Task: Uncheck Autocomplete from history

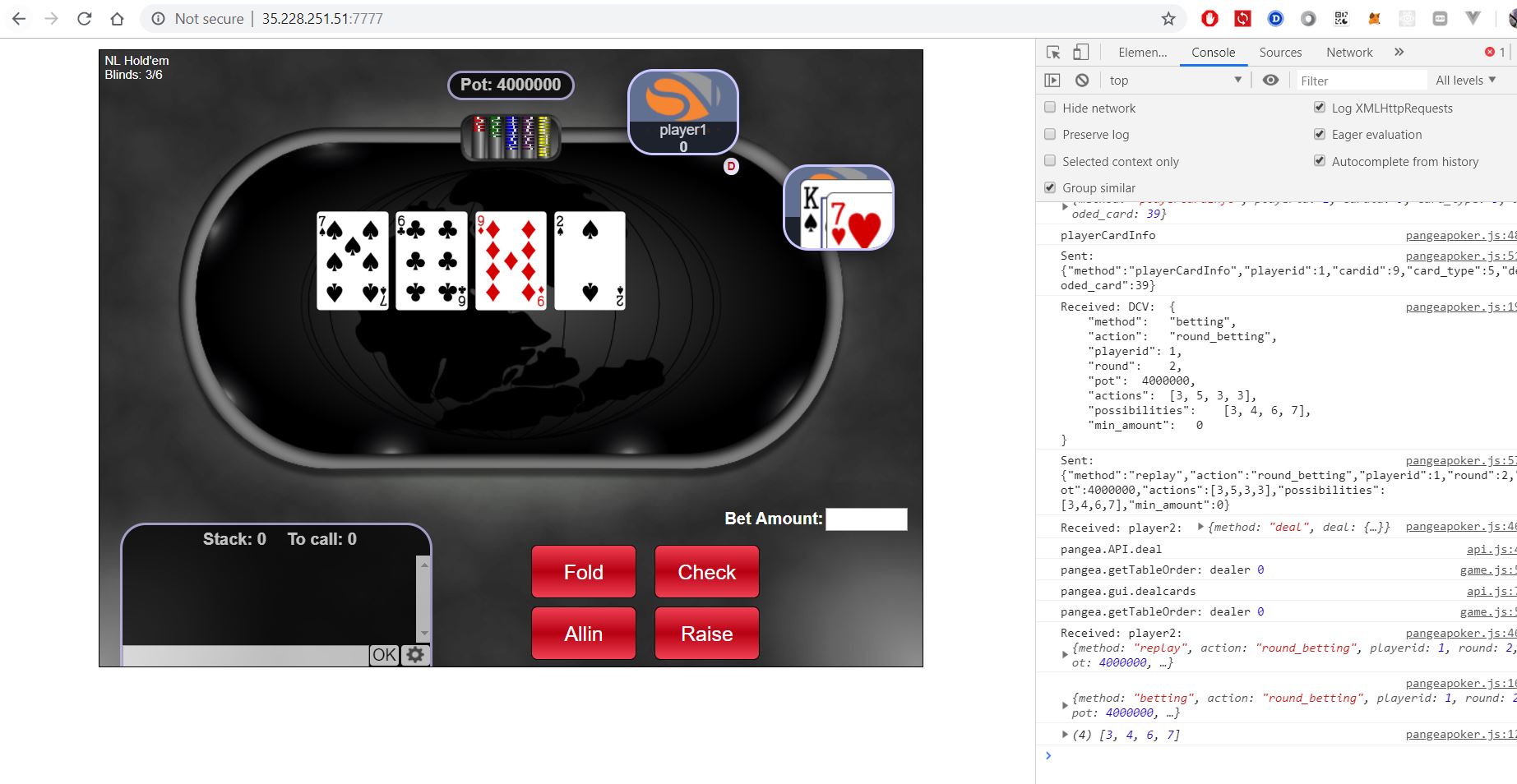Action: click(x=1320, y=161)
